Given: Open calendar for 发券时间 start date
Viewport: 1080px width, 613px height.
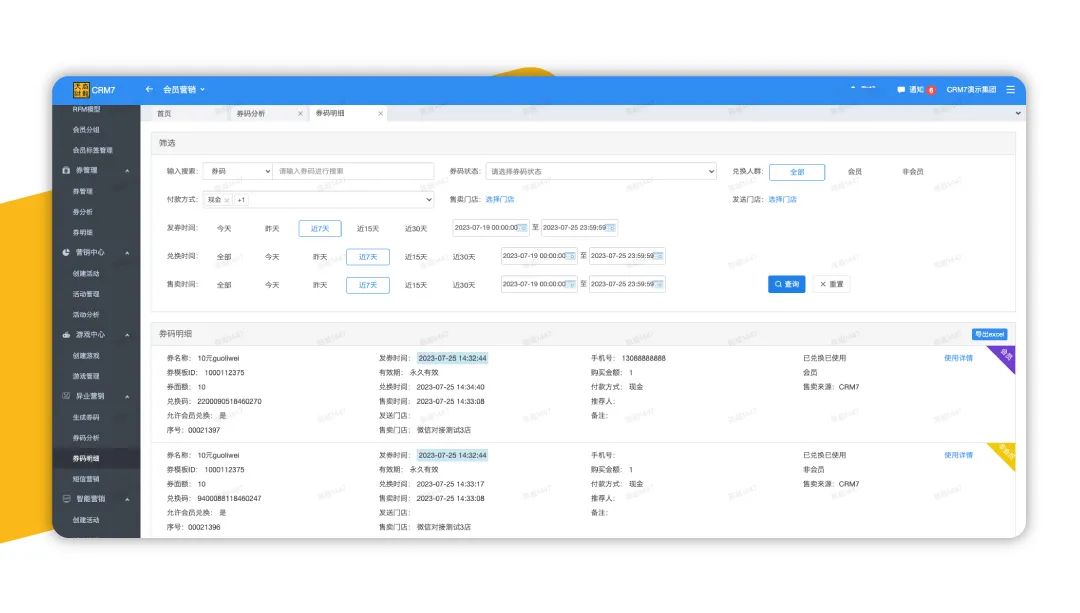Looking at the screenshot, I should coord(523,227).
